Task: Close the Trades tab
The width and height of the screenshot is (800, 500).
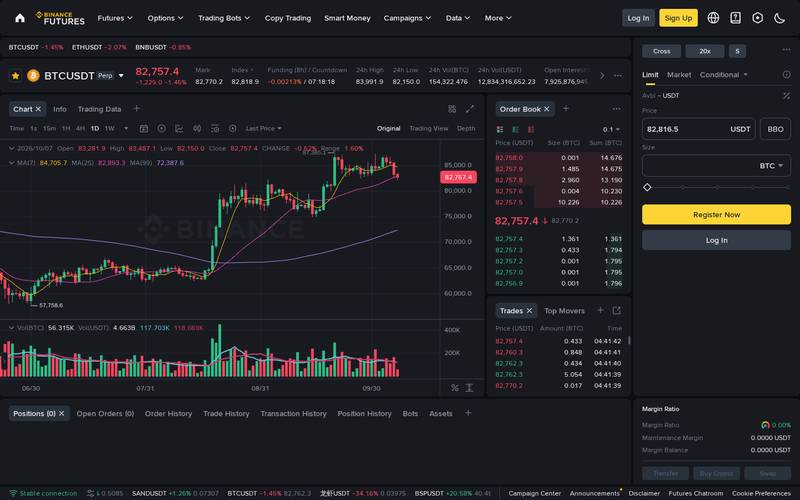Action: point(529,311)
